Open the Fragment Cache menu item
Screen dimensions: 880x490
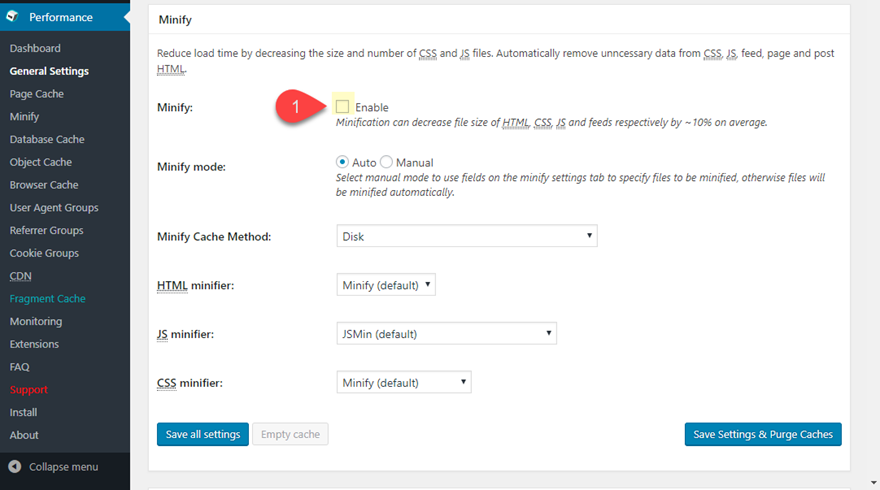[x=47, y=299]
